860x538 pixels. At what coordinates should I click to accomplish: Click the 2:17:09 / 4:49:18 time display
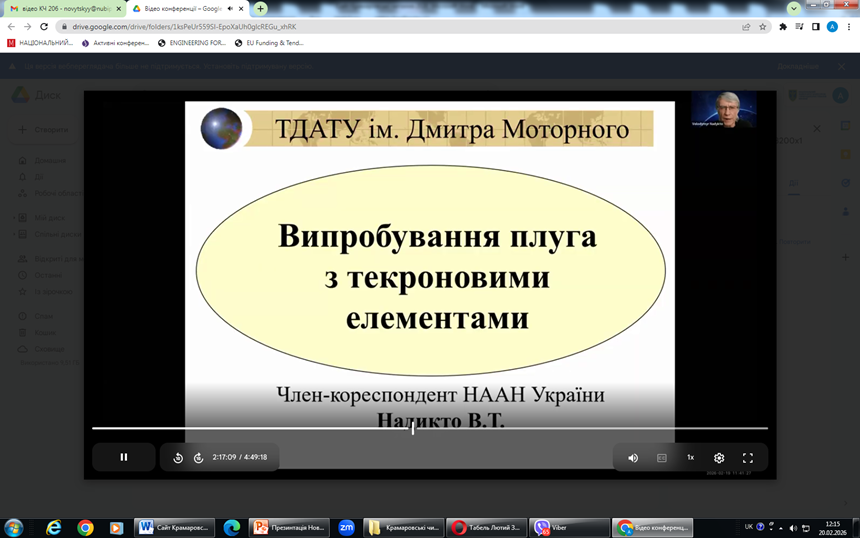click(x=240, y=457)
